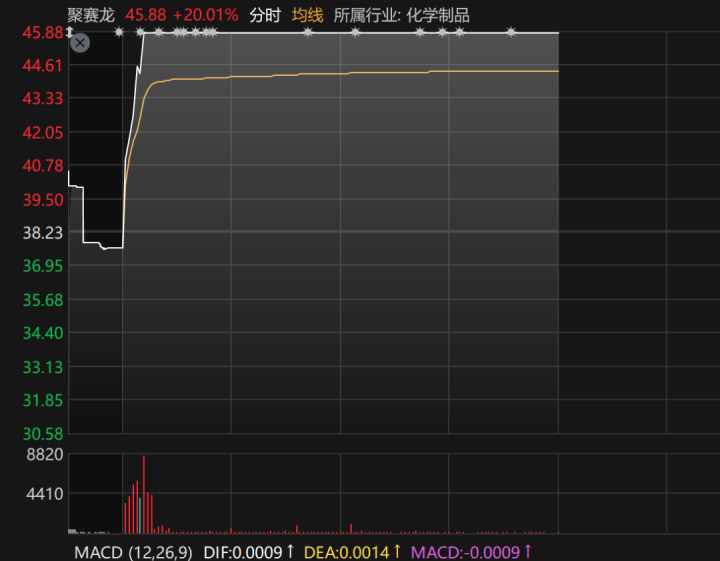Select the 分时 intraday chart label
The image size is (720, 561).
point(265,16)
